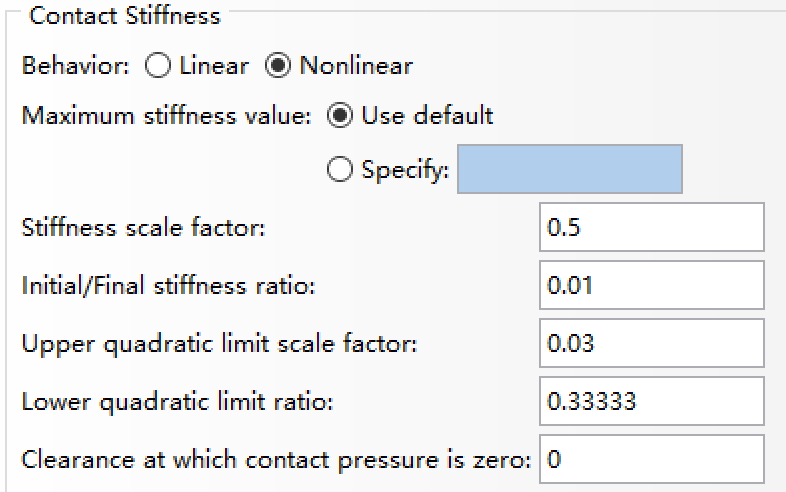Click the Initial/Final stiffness ratio label
The image size is (786, 492).
pyautogui.click(x=168, y=286)
